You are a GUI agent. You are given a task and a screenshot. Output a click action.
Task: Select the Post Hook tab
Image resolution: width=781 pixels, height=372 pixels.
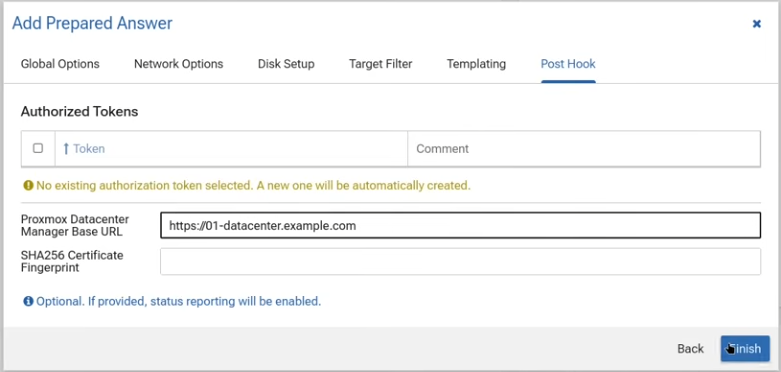(568, 64)
